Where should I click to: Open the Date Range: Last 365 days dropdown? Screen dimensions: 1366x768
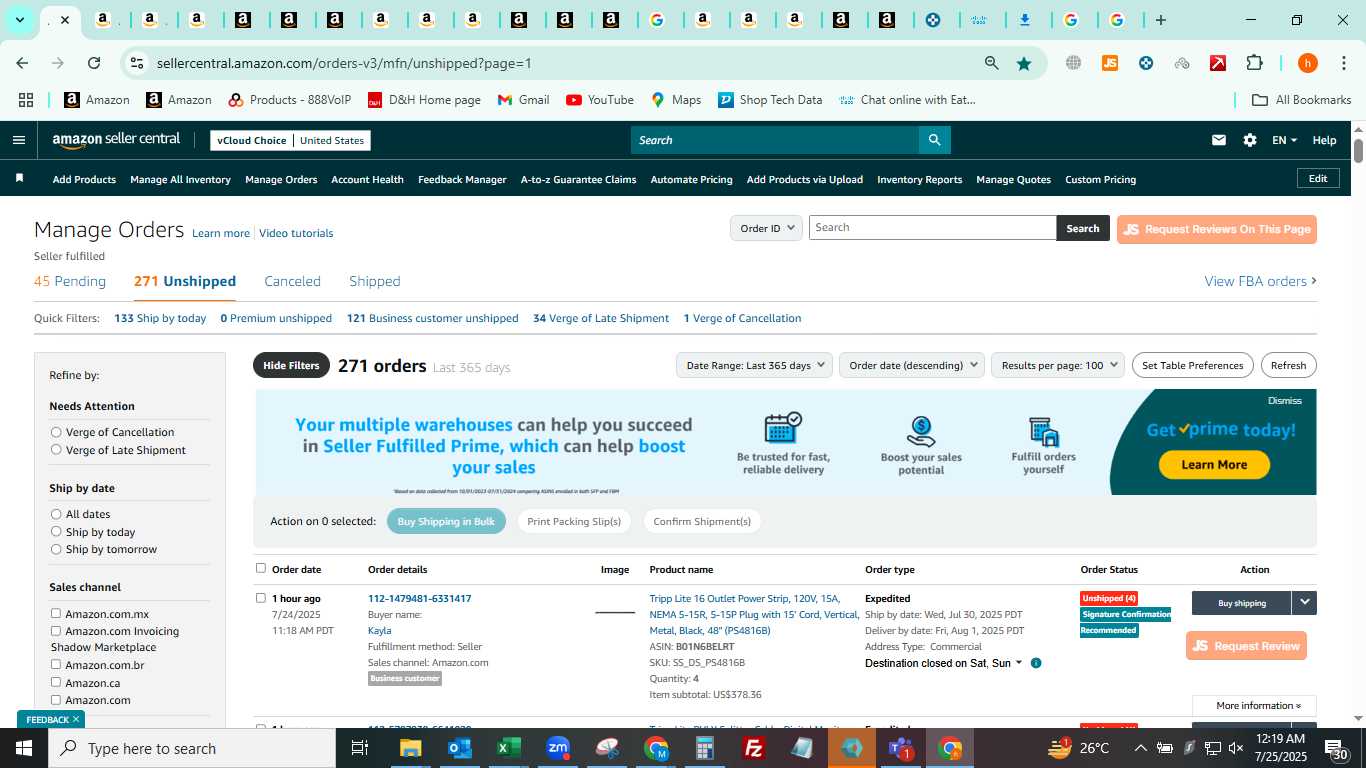[x=754, y=365]
